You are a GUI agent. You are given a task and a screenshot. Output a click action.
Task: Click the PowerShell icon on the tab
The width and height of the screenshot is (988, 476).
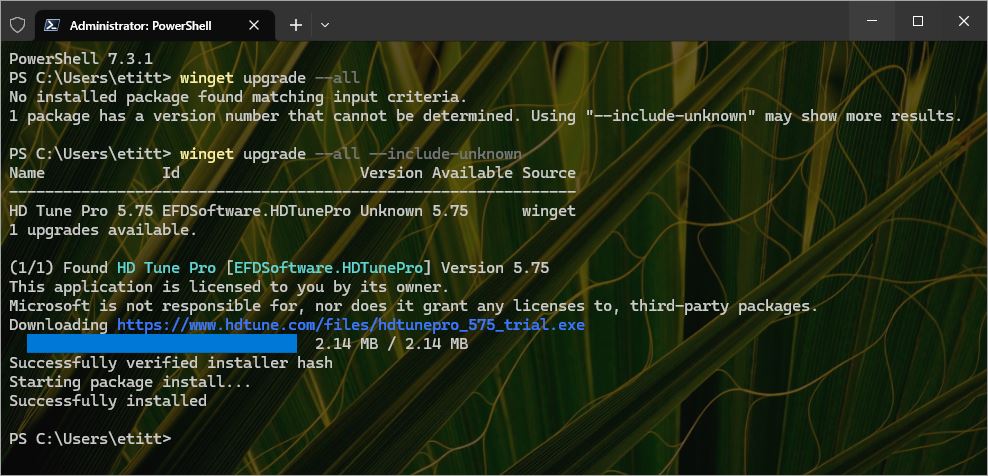coord(52,25)
